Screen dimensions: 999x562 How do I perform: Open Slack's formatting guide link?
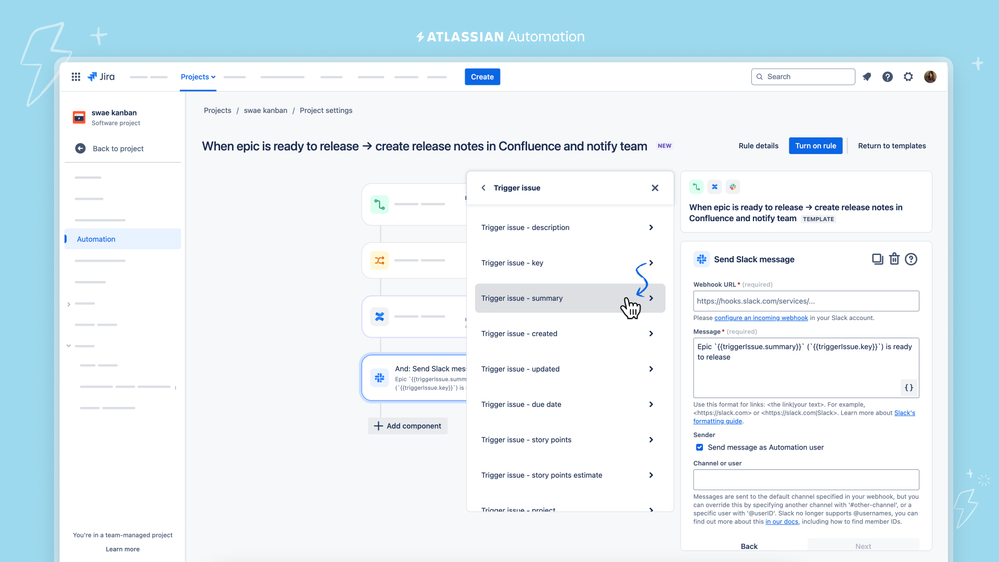(x=805, y=417)
